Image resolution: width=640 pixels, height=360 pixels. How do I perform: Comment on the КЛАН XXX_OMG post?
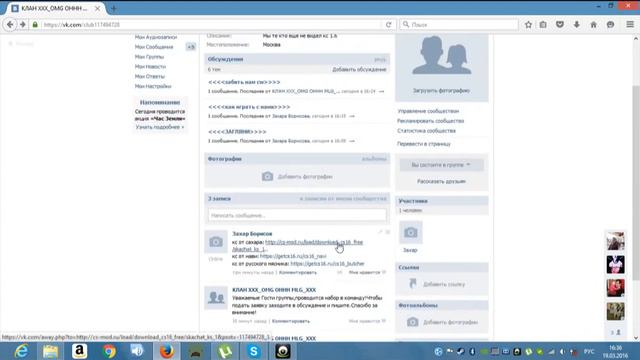coord(291,321)
